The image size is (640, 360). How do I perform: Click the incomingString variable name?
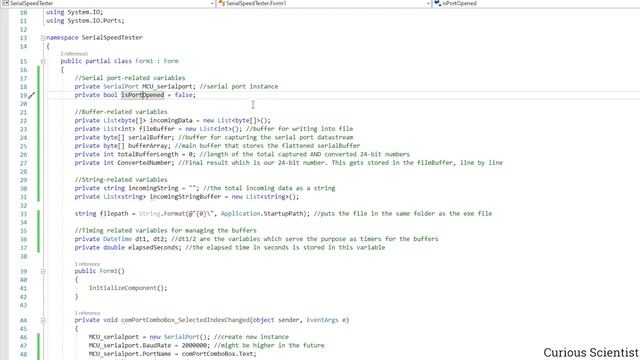click(153, 188)
